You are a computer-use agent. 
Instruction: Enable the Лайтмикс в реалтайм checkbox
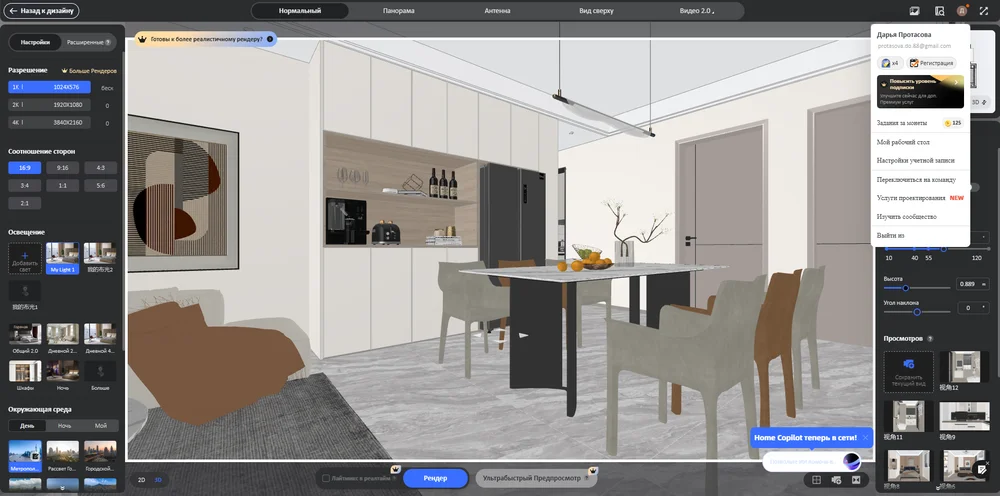click(326, 479)
